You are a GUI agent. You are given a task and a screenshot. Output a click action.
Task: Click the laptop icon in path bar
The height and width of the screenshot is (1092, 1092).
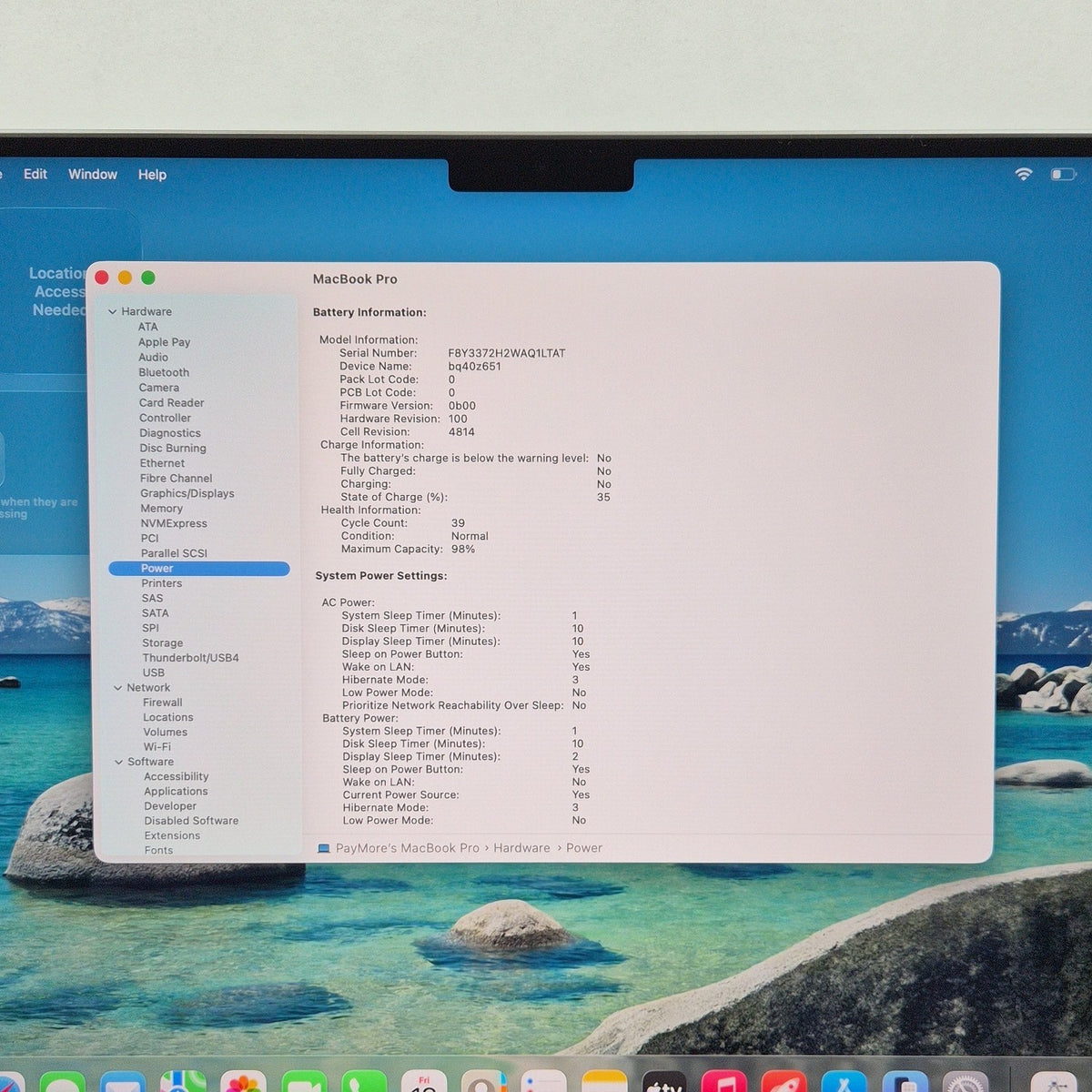tap(323, 848)
